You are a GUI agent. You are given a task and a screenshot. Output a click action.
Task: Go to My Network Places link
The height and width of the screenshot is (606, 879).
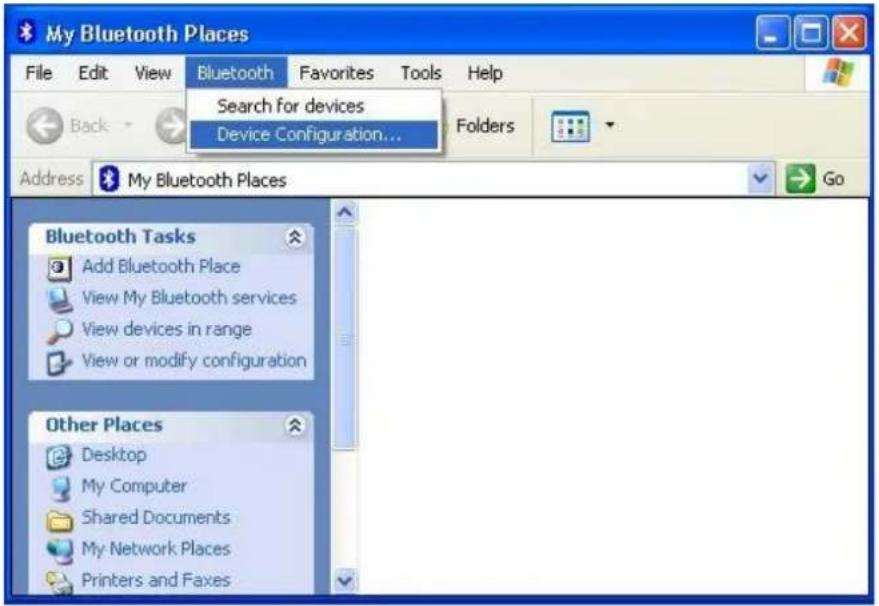point(156,549)
